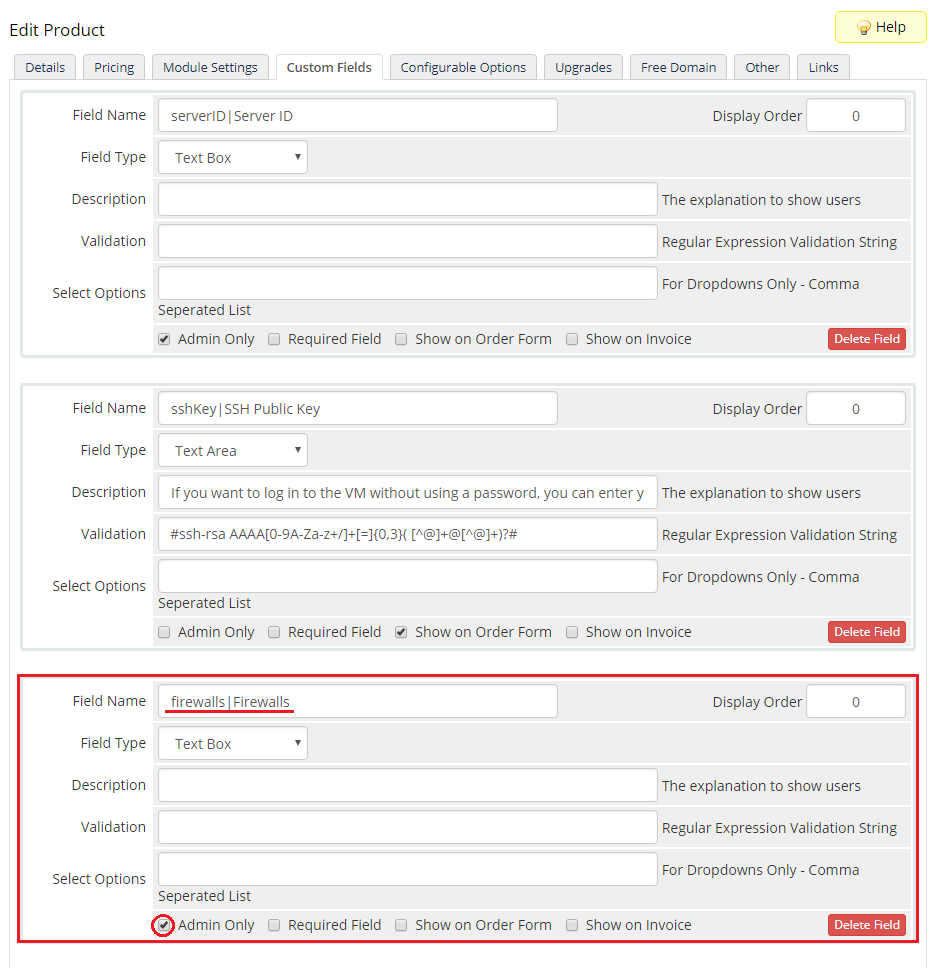Open the Help button with lightbulb
Viewport: 938px width, 968px height.
(880, 27)
